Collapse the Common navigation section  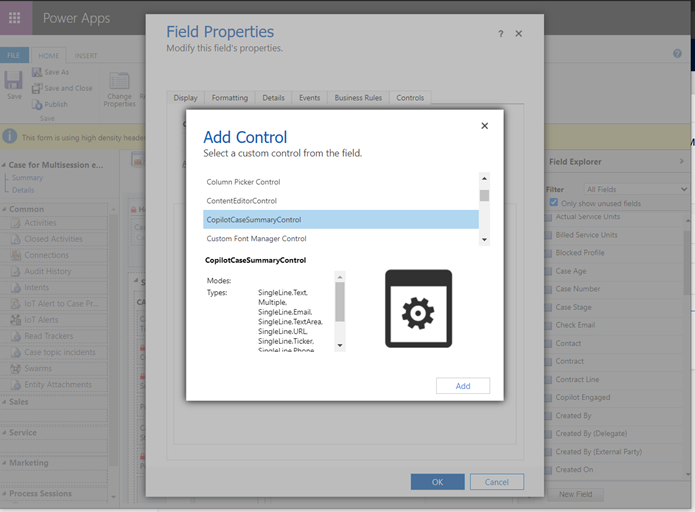pyautogui.click(x=6, y=209)
